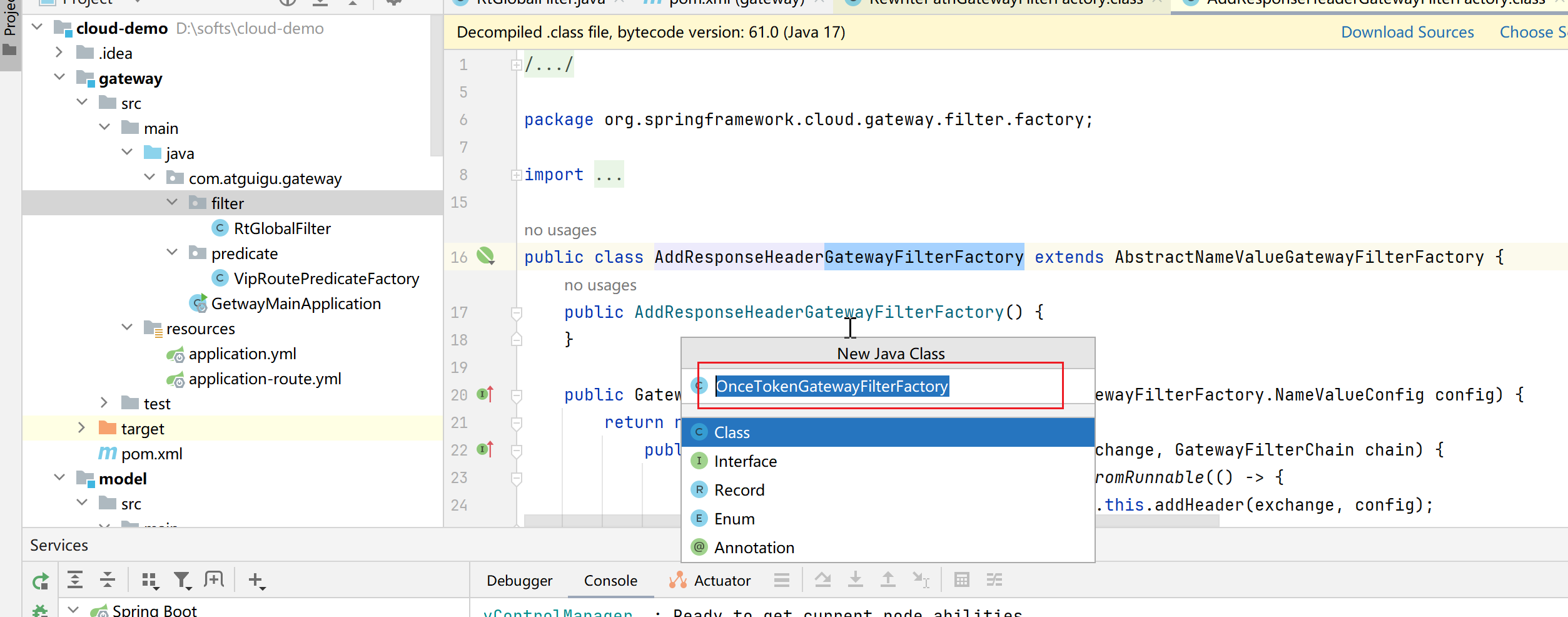Screen dimensions: 1568x617
Task: Select the main folder under gateway src
Action: (x=161, y=128)
